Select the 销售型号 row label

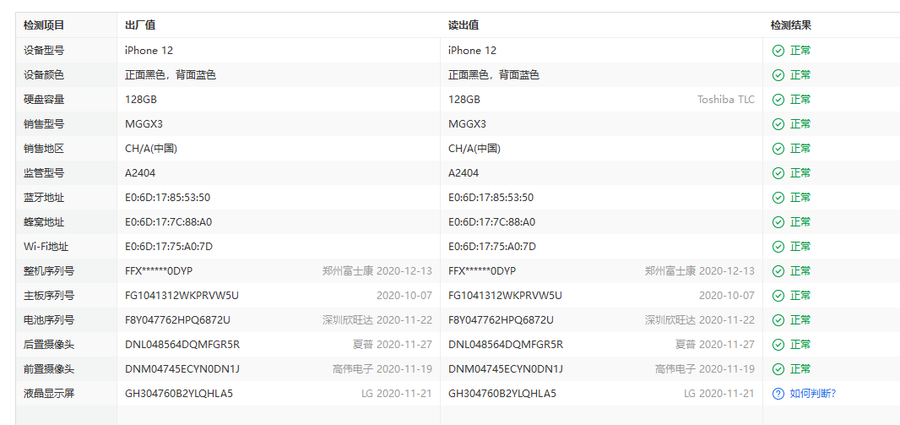(x=44, y=124)
